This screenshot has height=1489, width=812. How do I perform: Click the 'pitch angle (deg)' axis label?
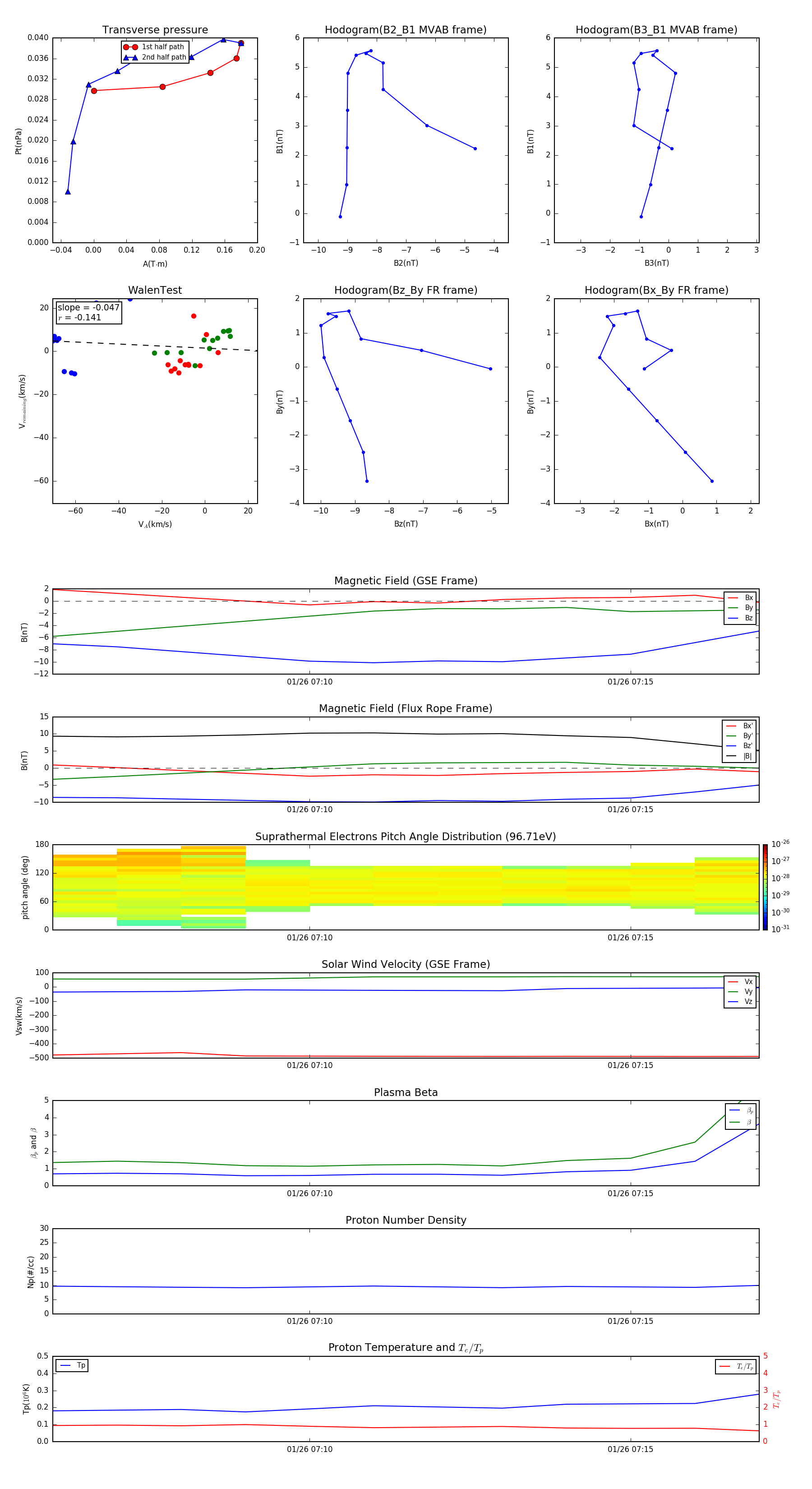(x=25, y=887)
